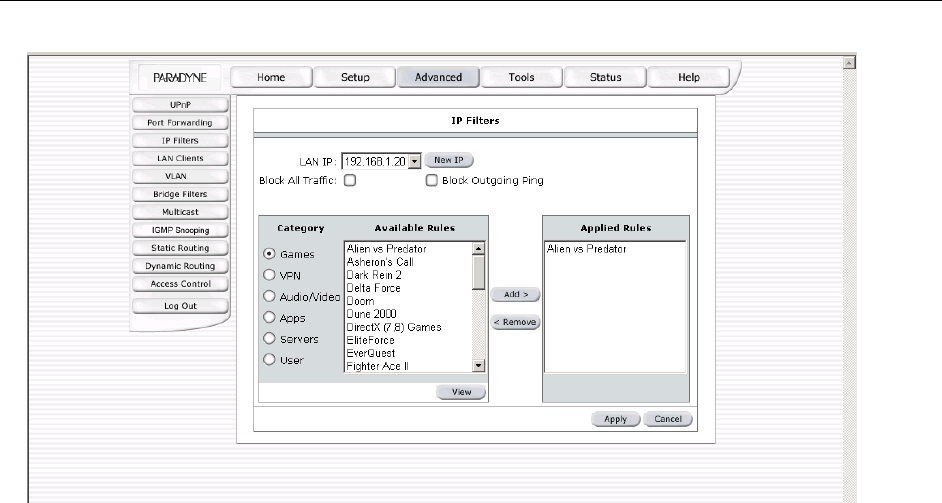942x503 pixels.
Task: Click the < Remove button
Action: click(x=515, y=322)
